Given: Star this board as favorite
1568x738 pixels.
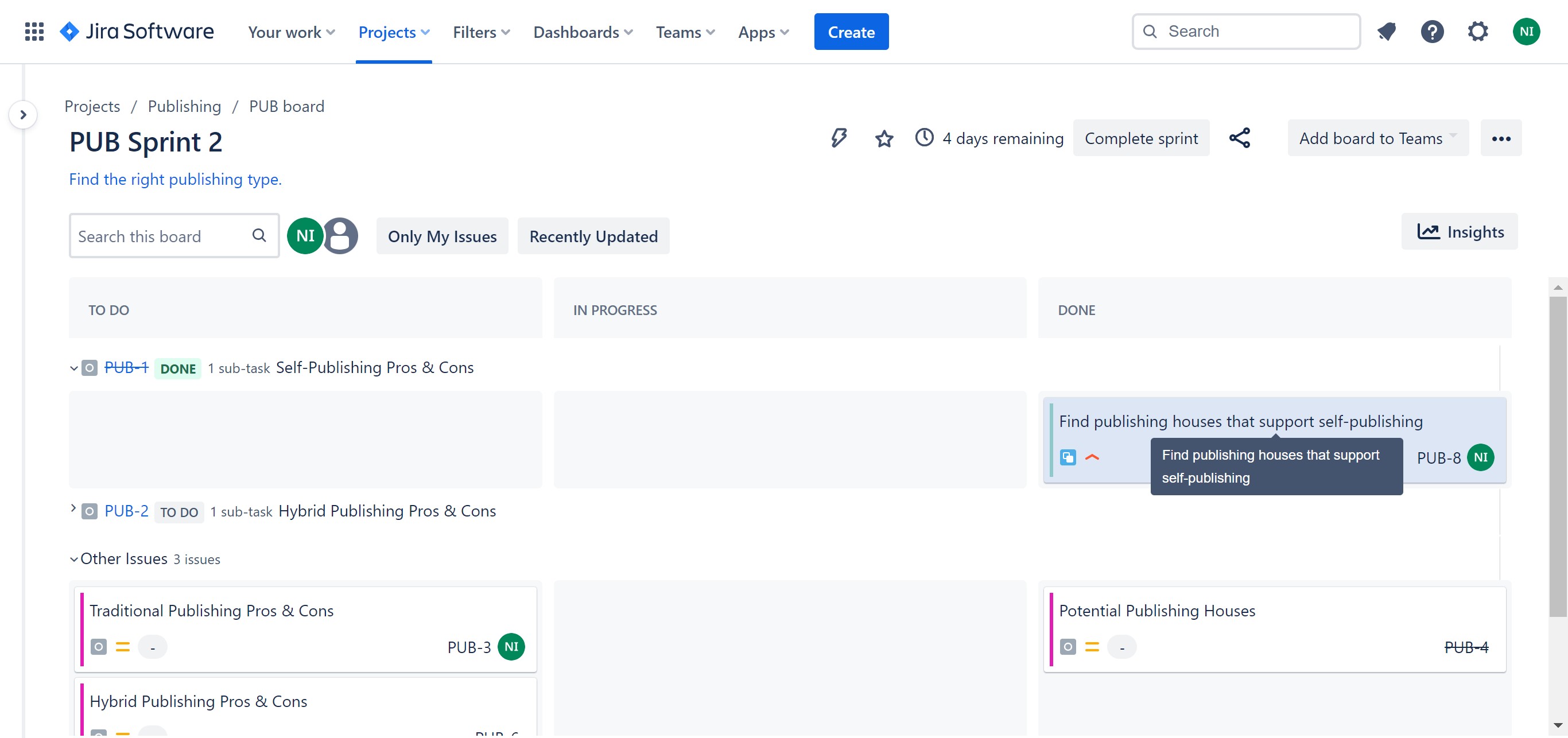Looking at the screenshot, I should point(884,139).
